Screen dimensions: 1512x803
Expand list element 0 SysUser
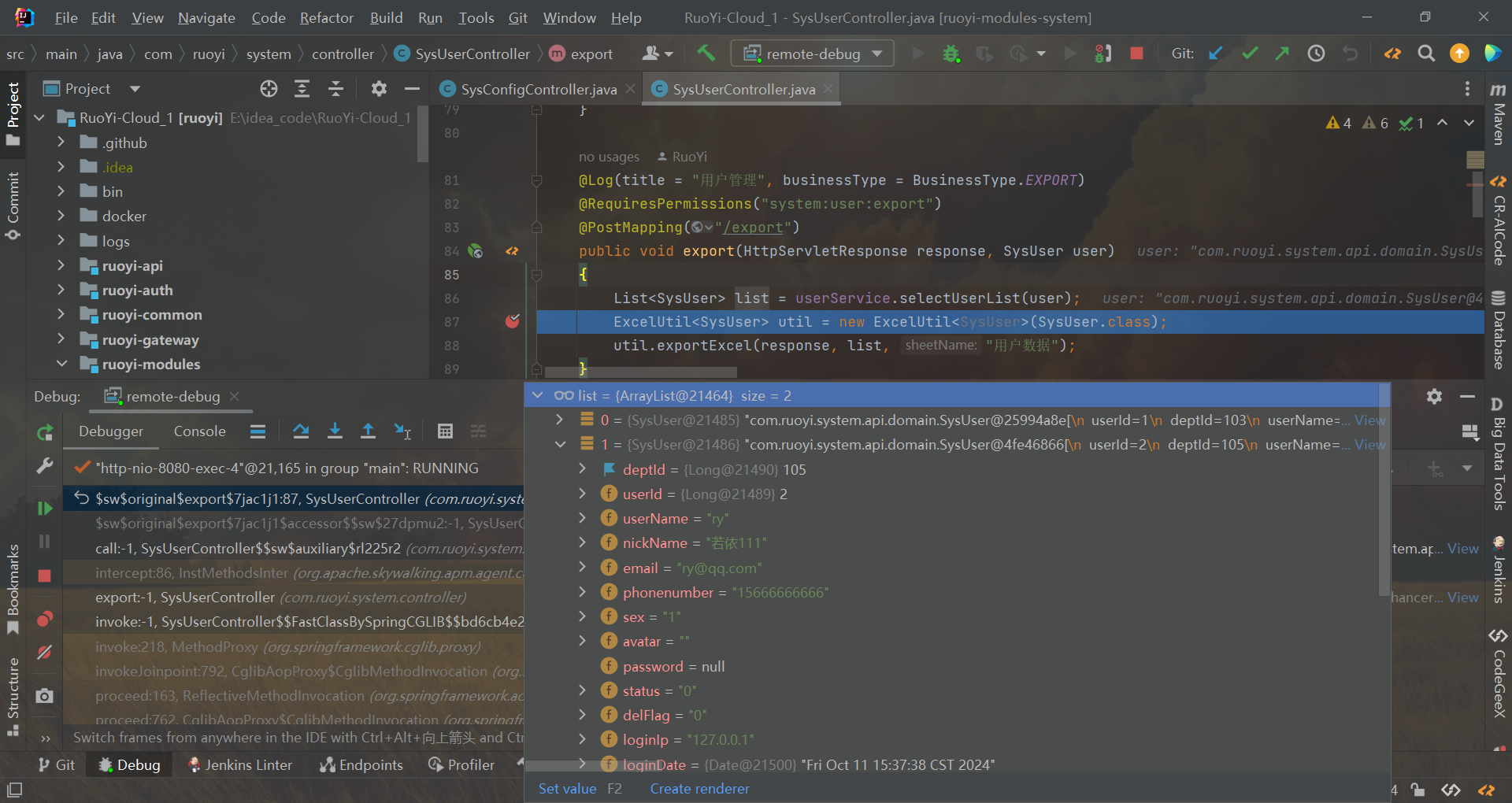pos(560,420)
